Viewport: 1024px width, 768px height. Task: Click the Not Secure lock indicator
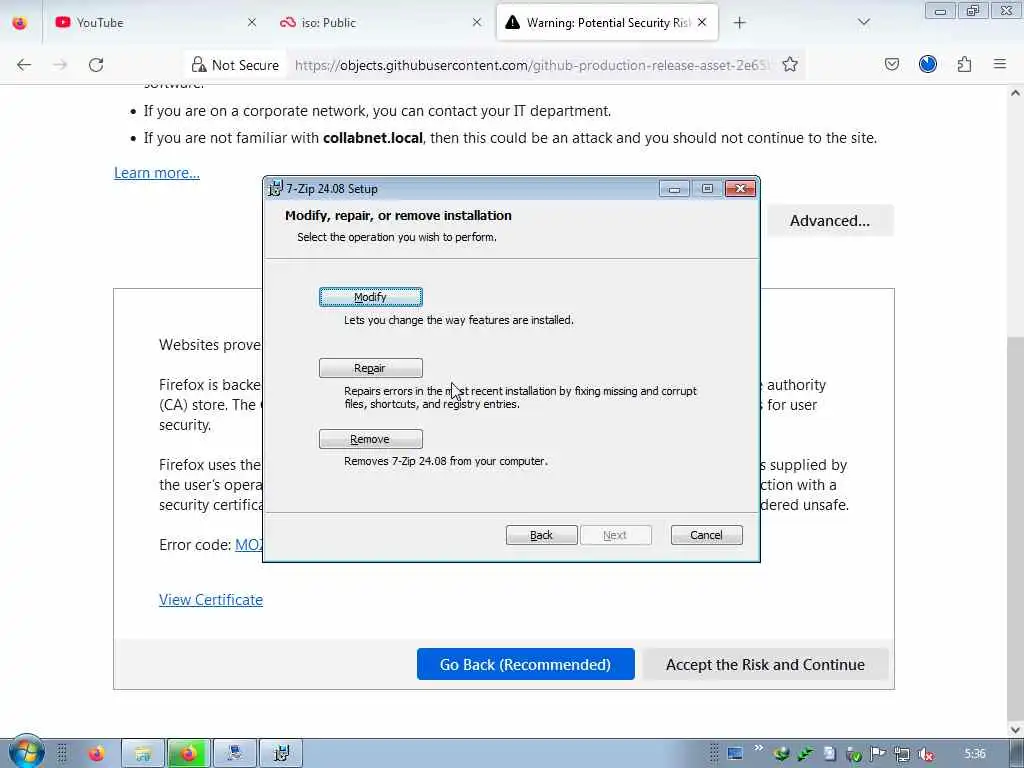(x=235, y=65)
